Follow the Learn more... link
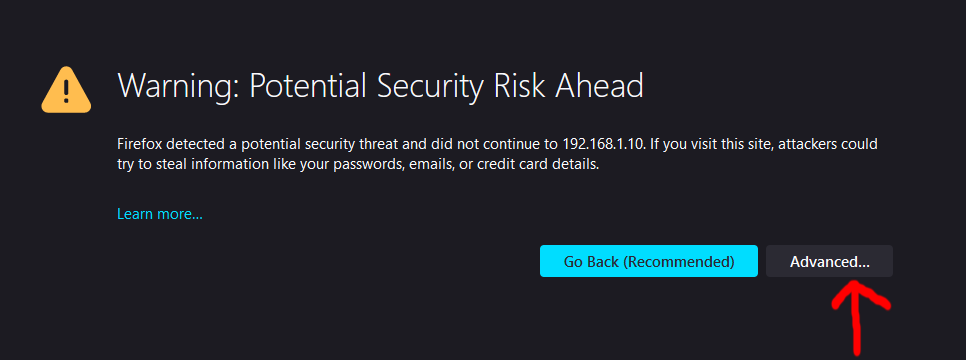 tap(160, 215)
